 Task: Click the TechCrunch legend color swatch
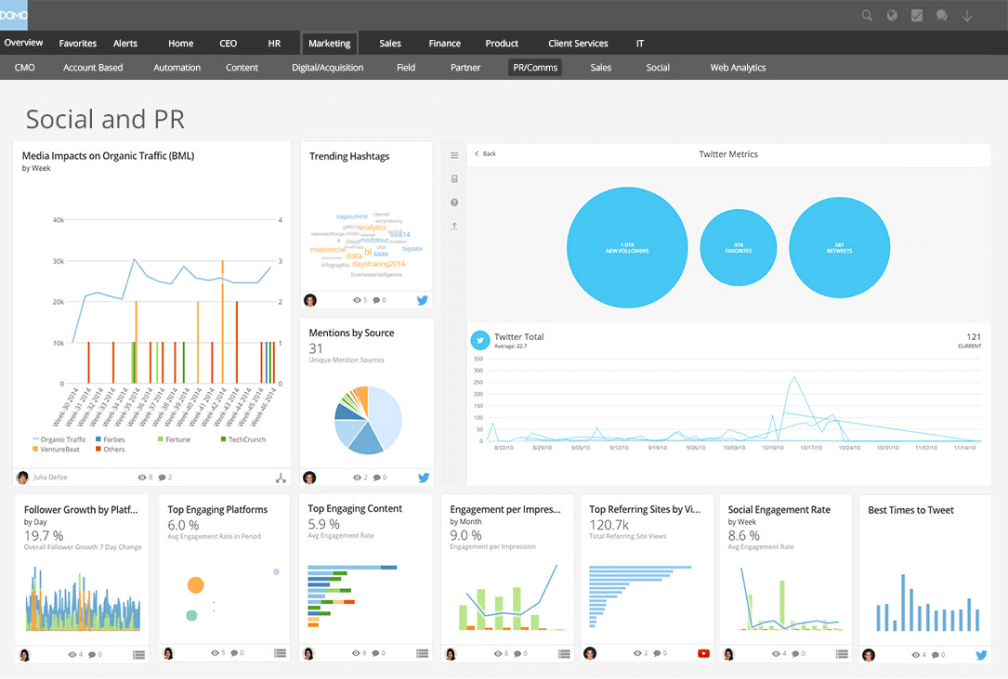(x=223, y=439)
